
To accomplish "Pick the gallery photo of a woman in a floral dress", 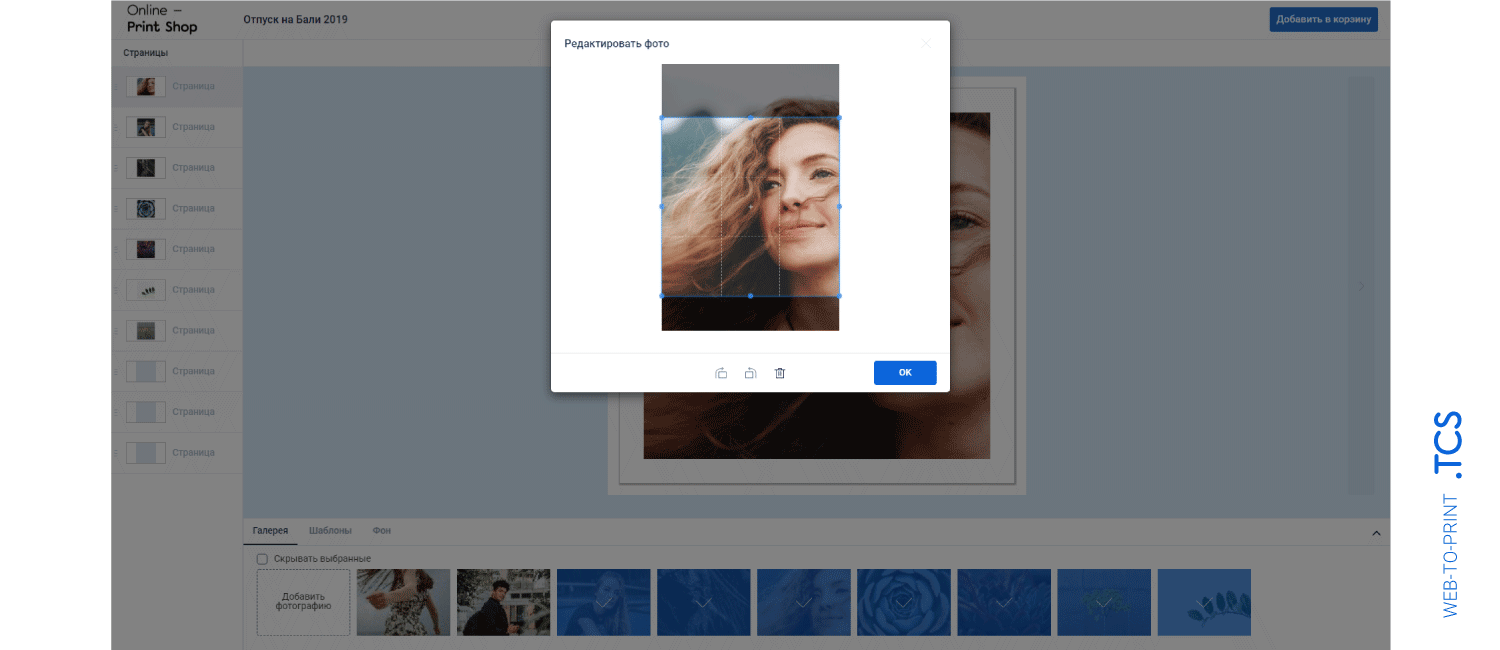I will coord(403,602).
